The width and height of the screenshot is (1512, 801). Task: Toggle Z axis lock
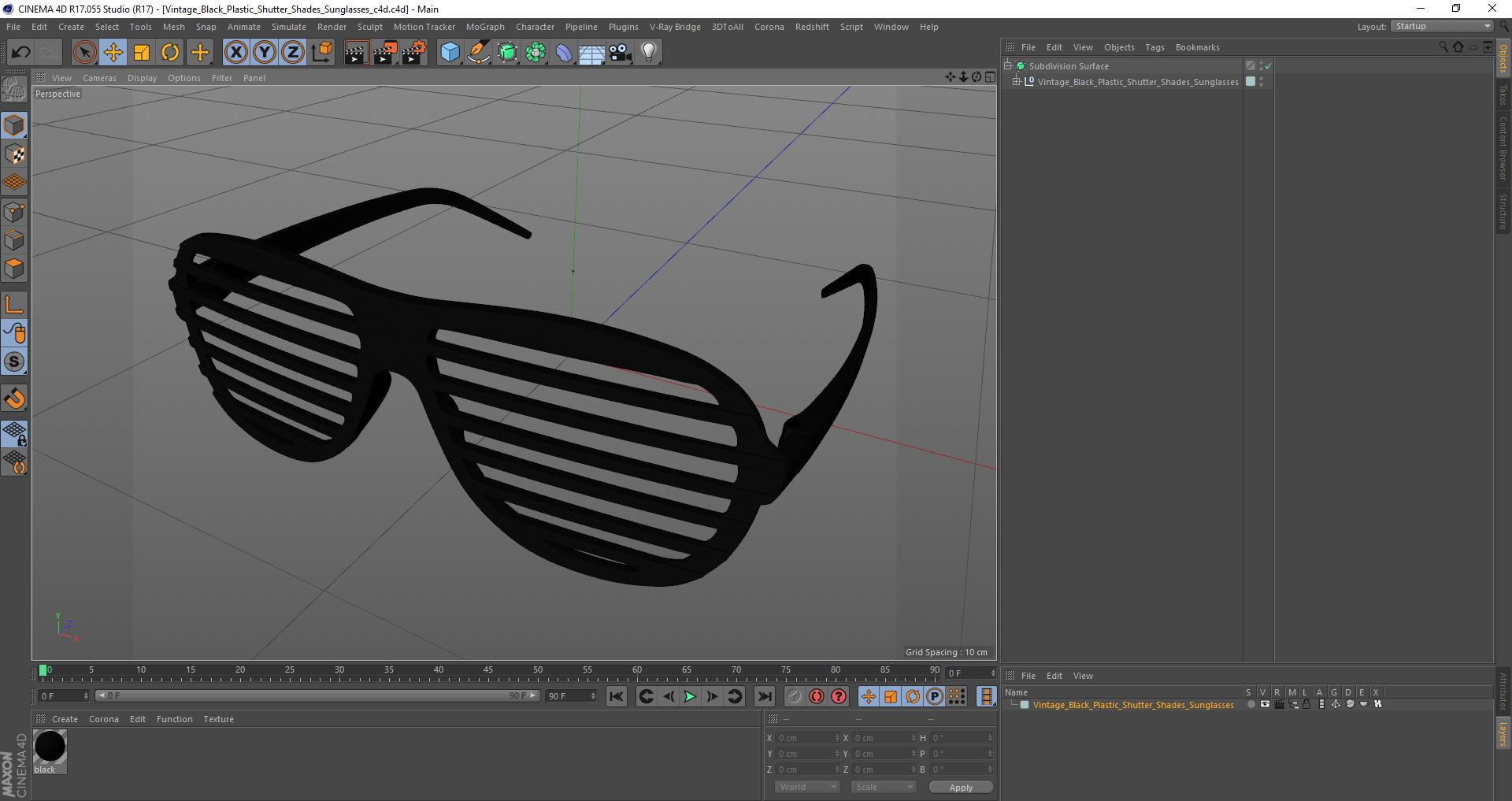(293, 52)
